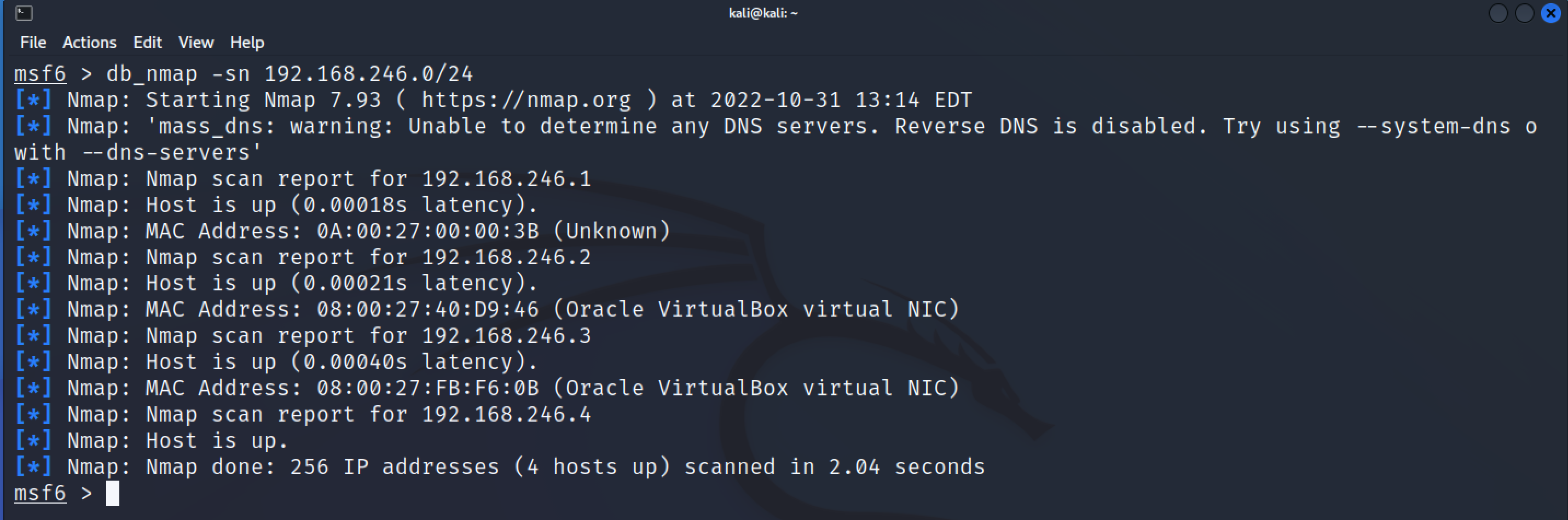Click the block cursor at the last prompt
Screen dimensions: 1568x520
(x=113, y=493)
